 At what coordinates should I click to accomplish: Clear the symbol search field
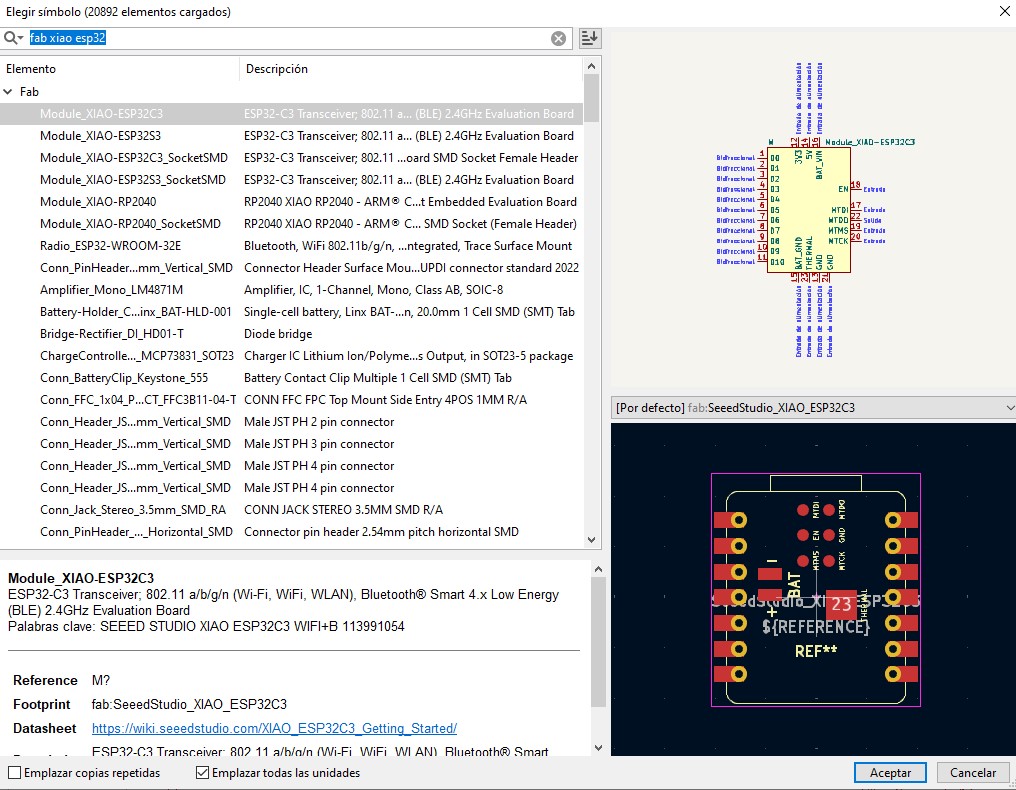pos(558,38)
